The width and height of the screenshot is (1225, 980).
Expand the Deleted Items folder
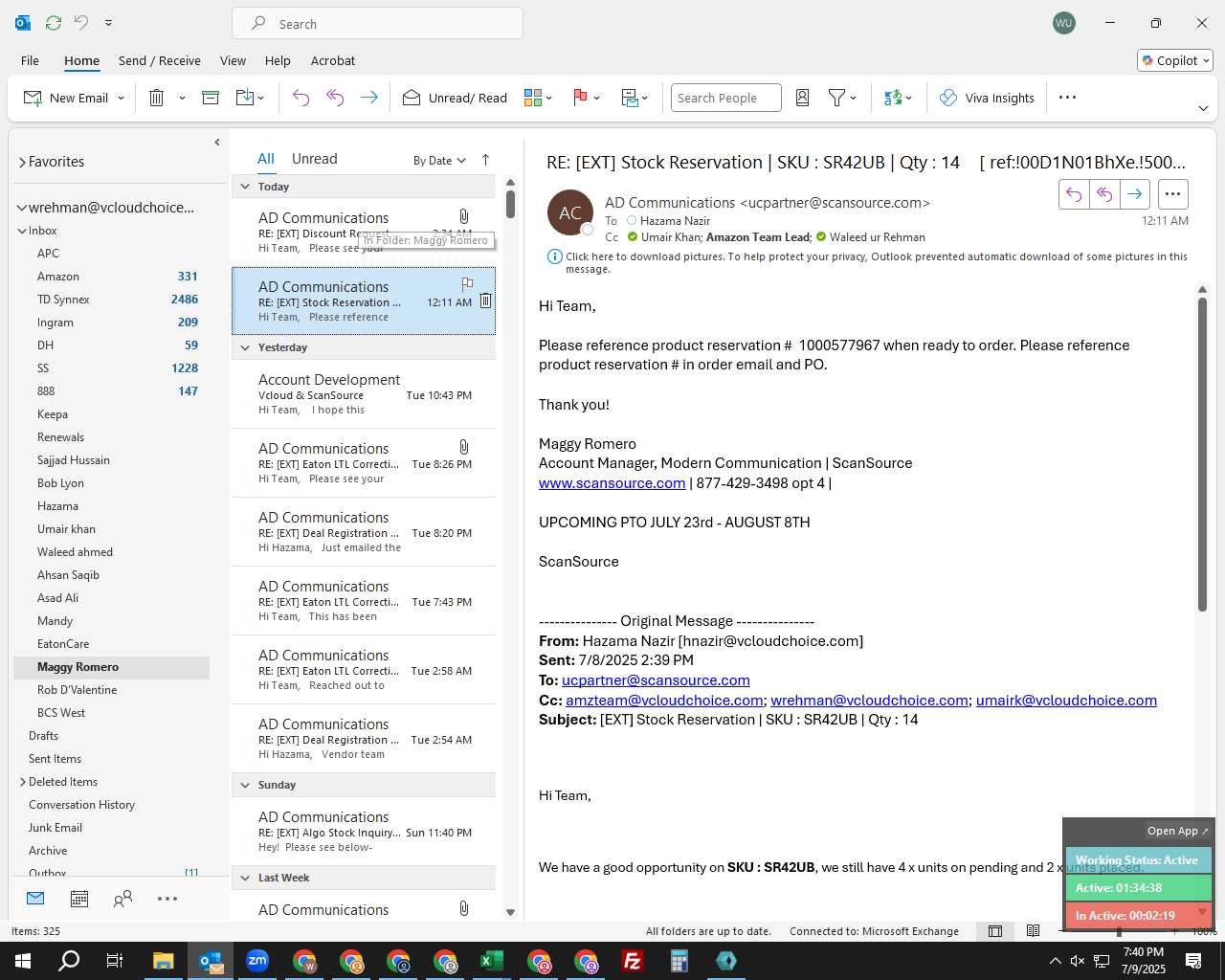[x=22, y=782]
